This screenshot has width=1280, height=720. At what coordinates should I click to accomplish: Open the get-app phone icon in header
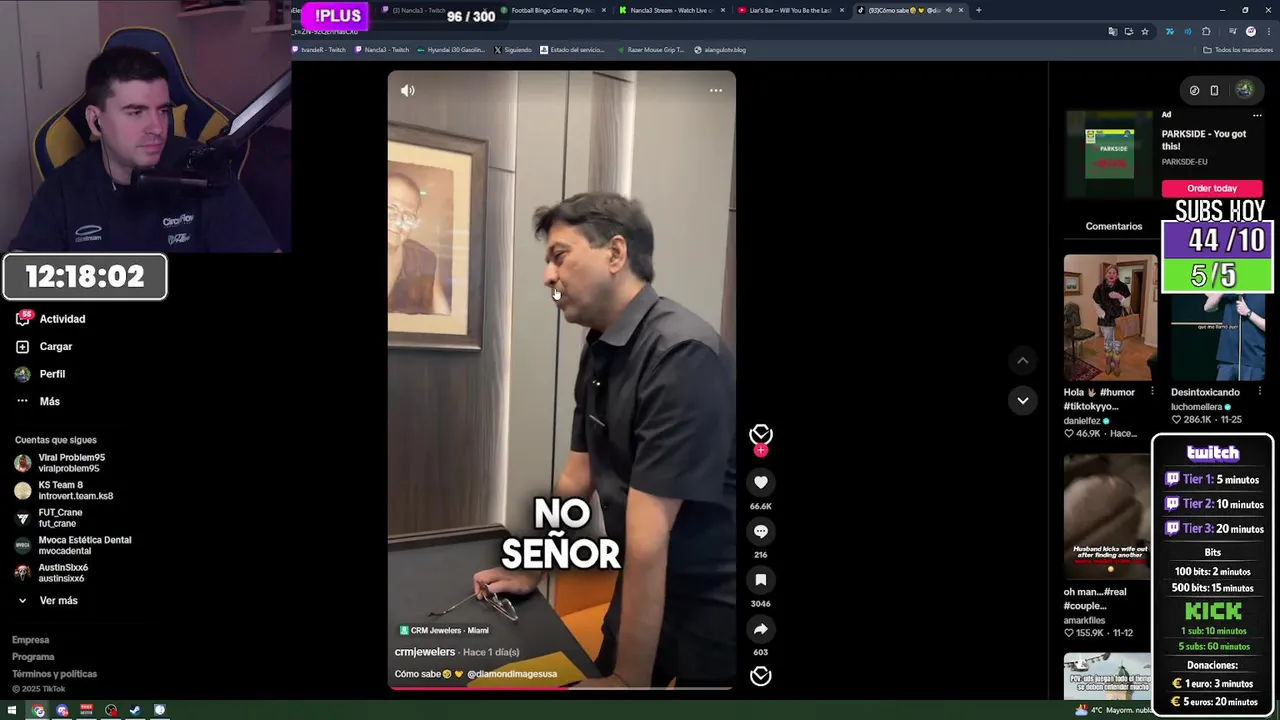[x=1214, y=90]
